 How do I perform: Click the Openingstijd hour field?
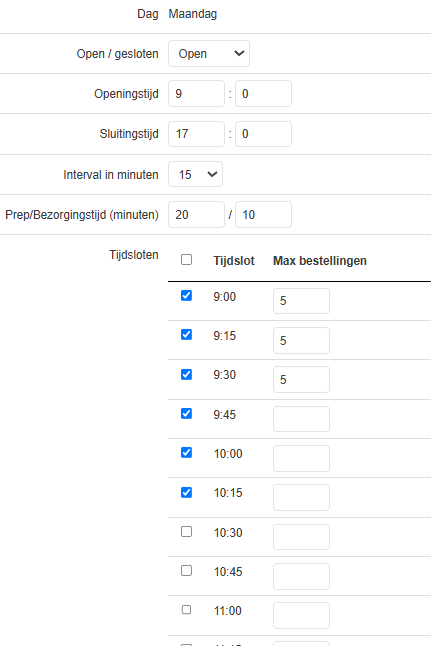(196, 94)
